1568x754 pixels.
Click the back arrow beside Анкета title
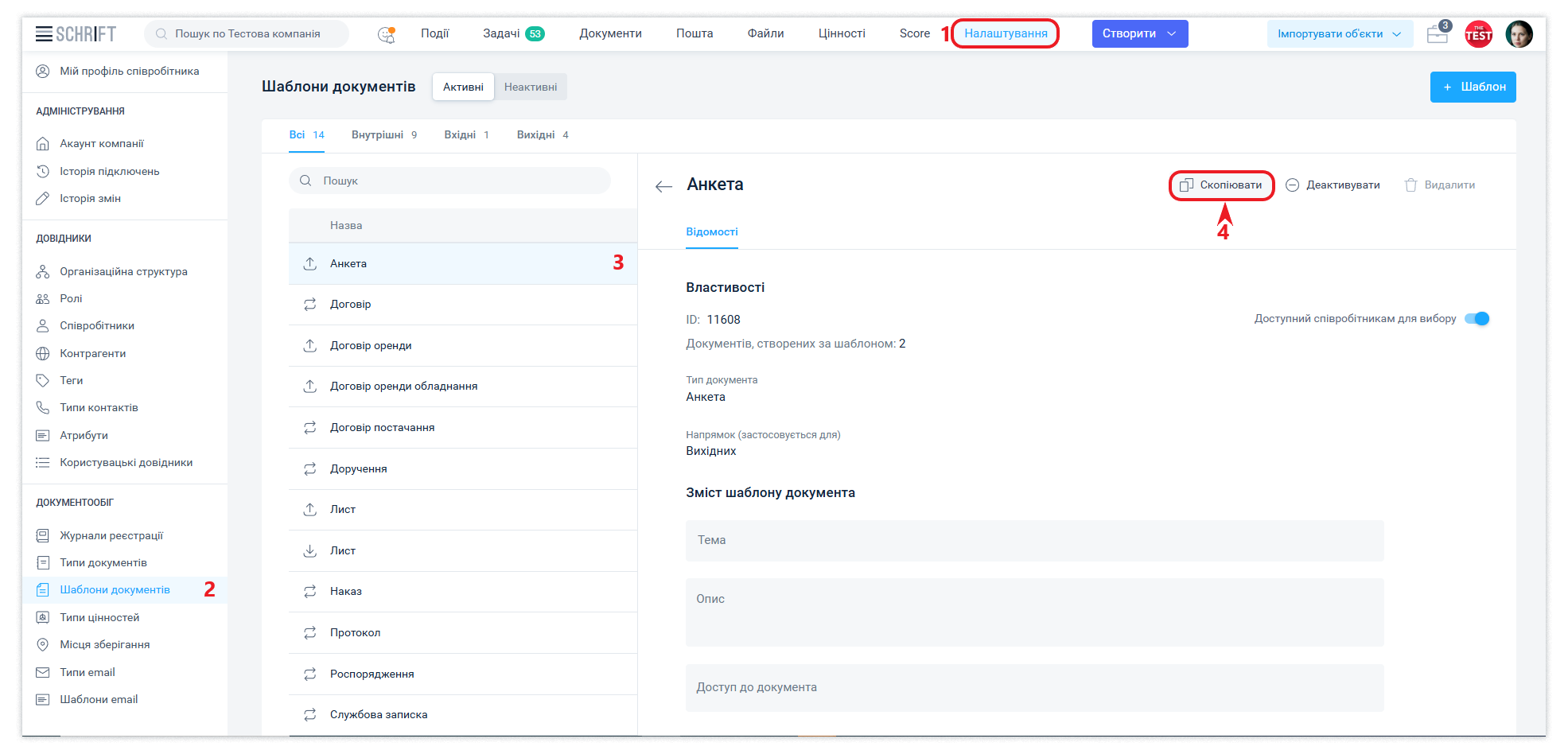coord(663,186)
